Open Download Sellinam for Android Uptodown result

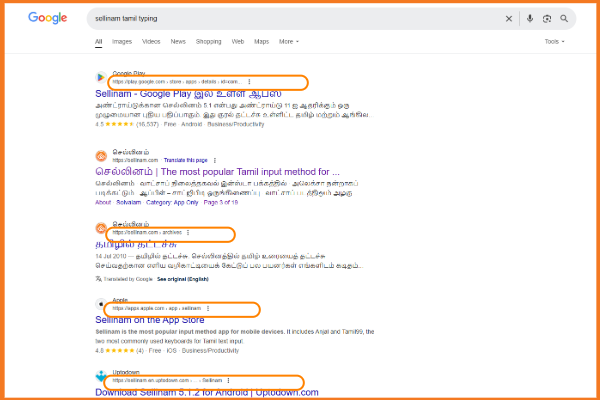click(x=207, y=392)
